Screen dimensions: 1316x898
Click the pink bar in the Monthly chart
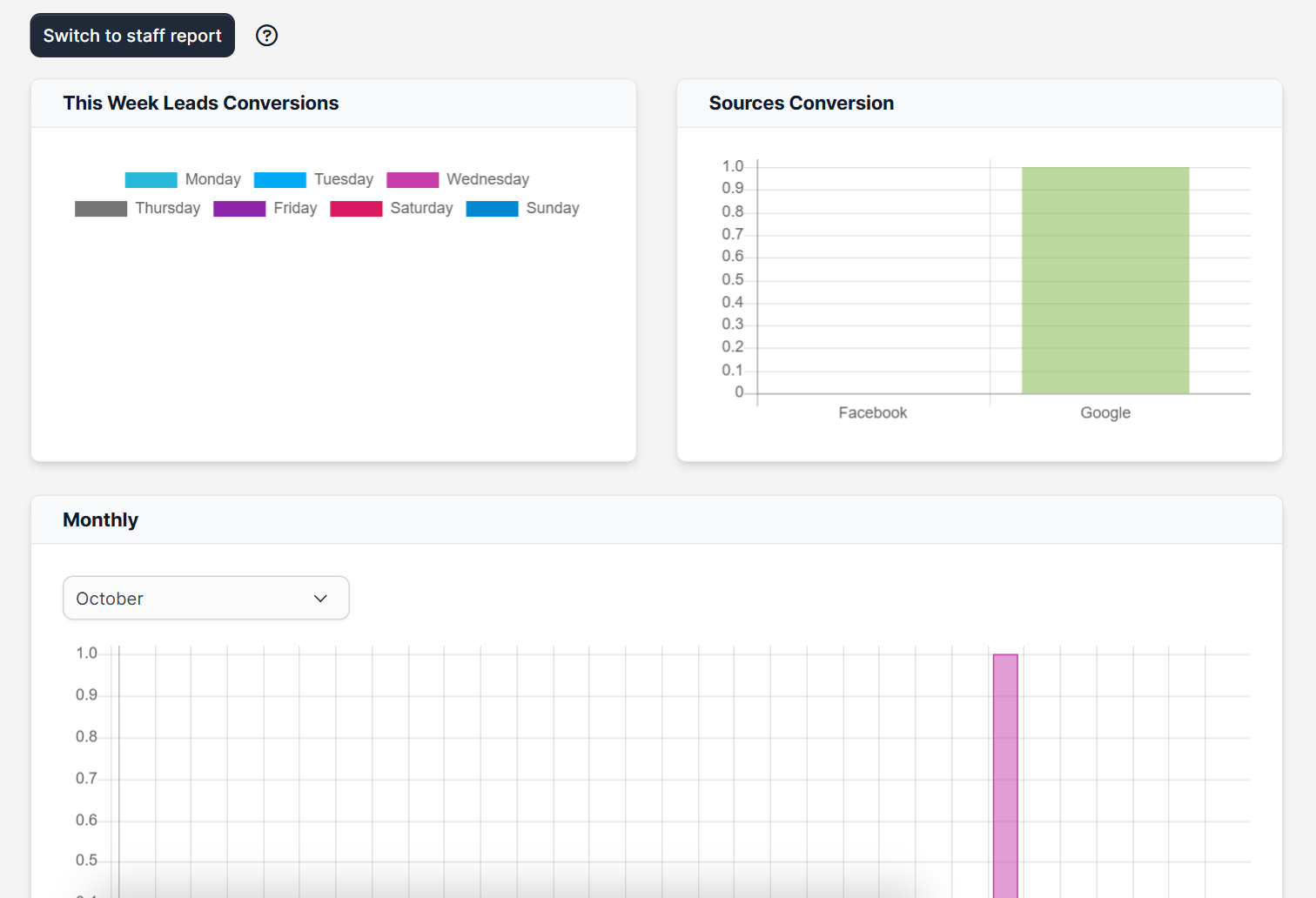click(1005, 776)
